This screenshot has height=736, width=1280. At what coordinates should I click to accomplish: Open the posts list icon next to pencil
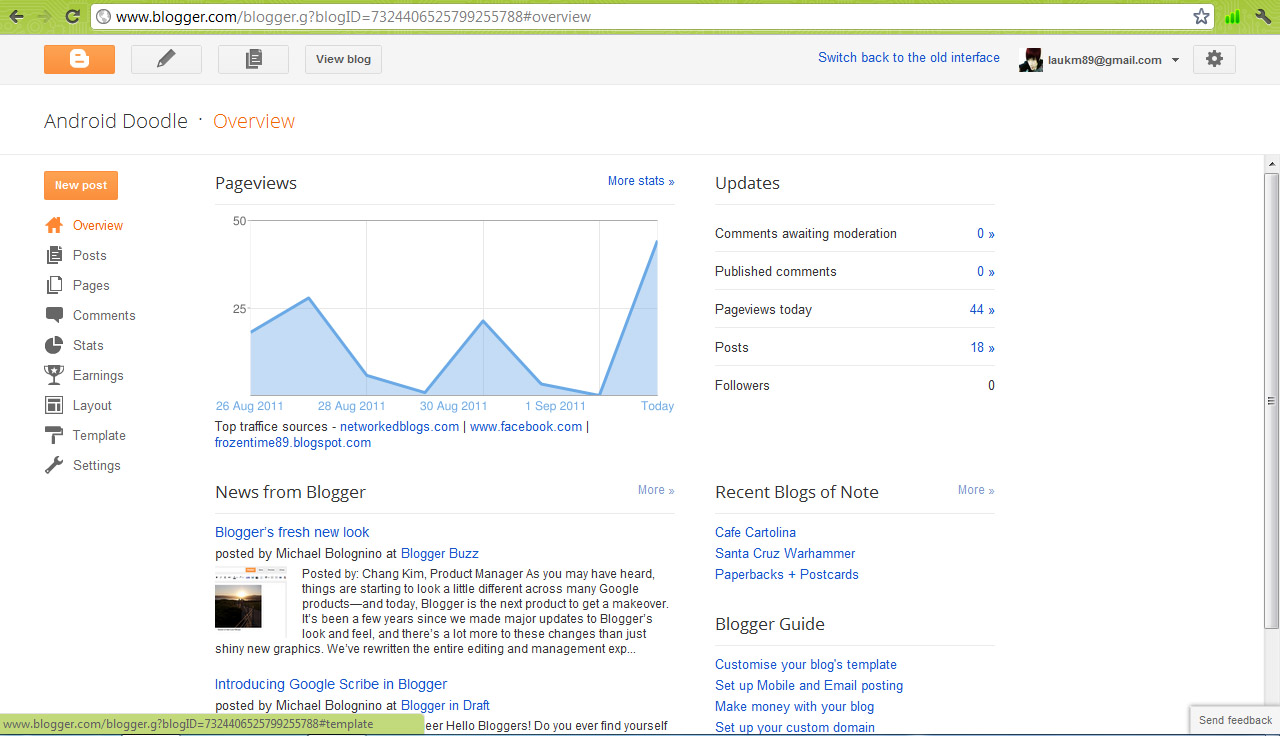(253, 59)
